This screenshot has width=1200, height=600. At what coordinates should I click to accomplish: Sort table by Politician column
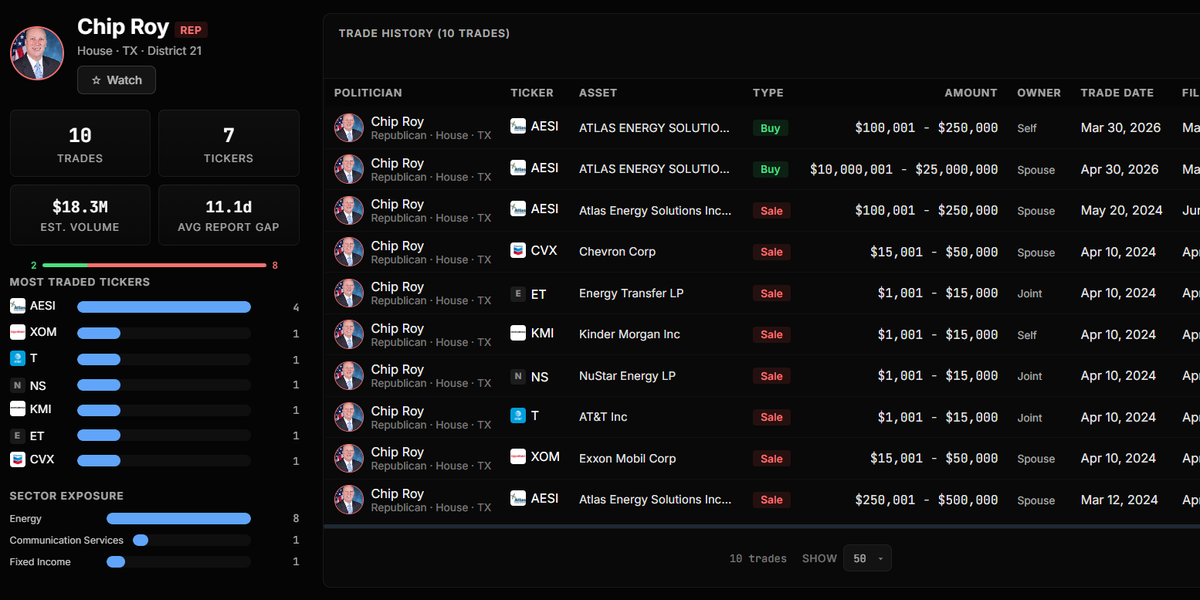[x=368, y=93]
